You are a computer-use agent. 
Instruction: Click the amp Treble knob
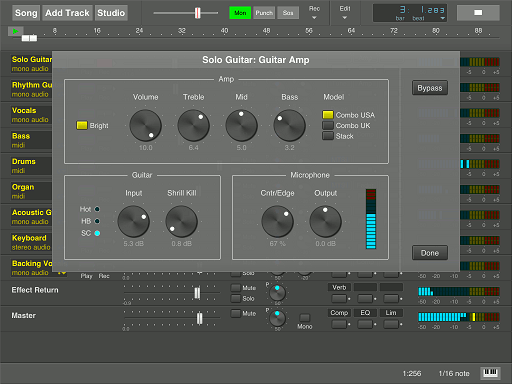(193, 126)
